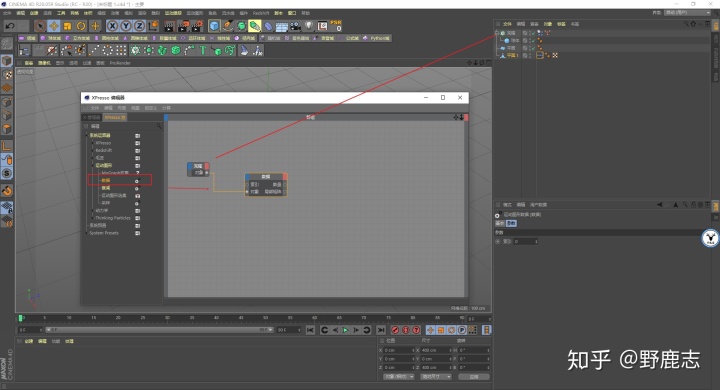Select the Move tool in top toolbar
Image resolution: width=720 pixels, height=390 pixels.
pos(54,26)
